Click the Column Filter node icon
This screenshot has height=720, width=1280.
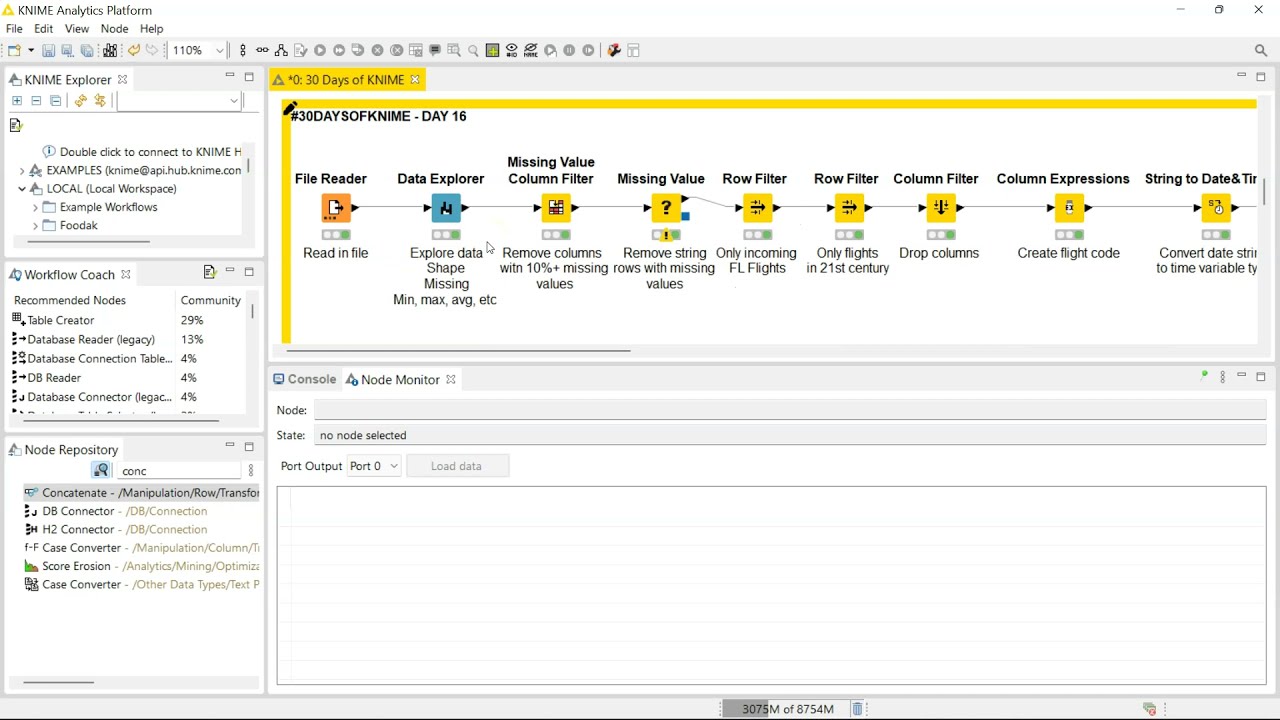941,208
